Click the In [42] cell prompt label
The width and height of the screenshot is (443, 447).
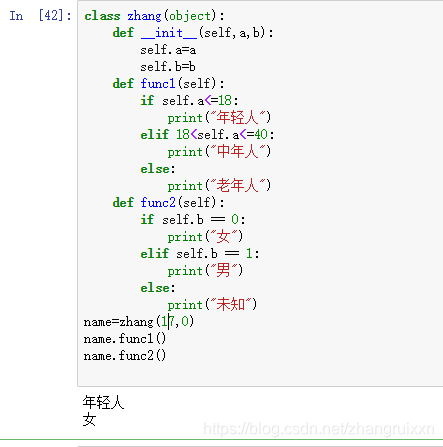click(x=40, y=16)
